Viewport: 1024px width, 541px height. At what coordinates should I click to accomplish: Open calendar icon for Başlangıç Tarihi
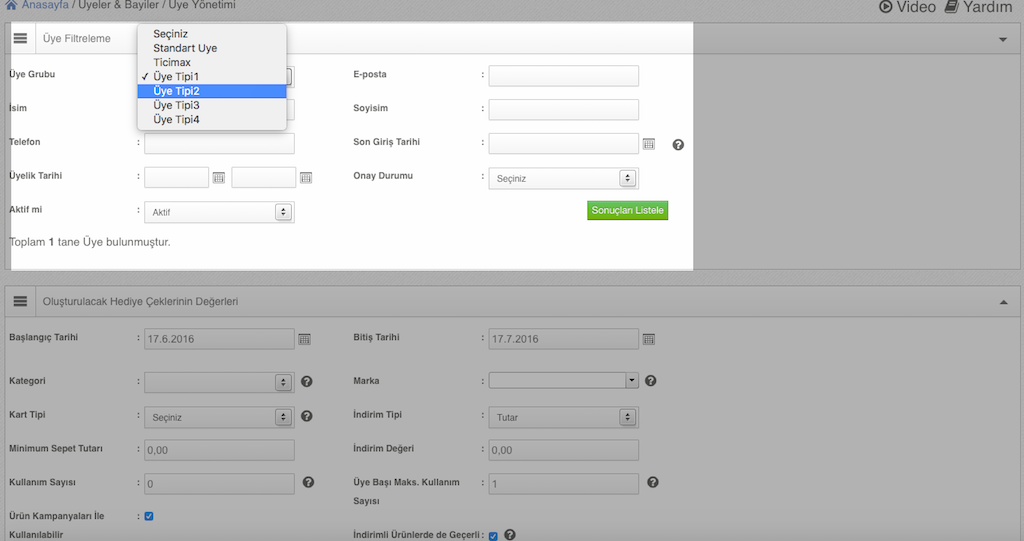[304, 339]
